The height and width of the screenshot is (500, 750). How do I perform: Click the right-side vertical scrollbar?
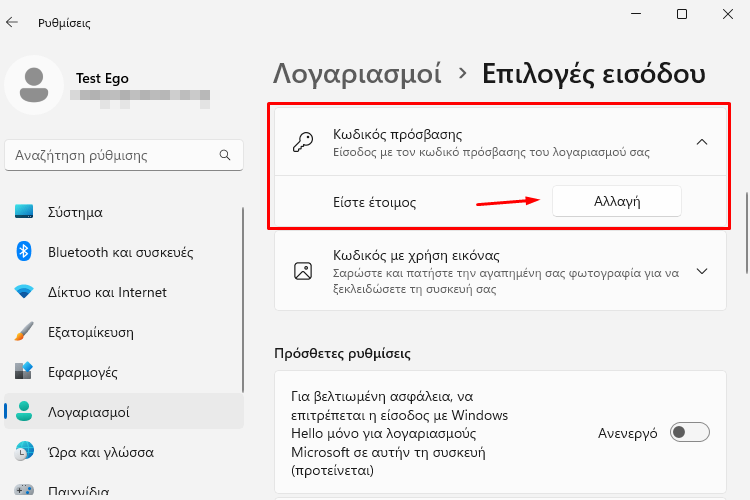click(x=746, y=233)
